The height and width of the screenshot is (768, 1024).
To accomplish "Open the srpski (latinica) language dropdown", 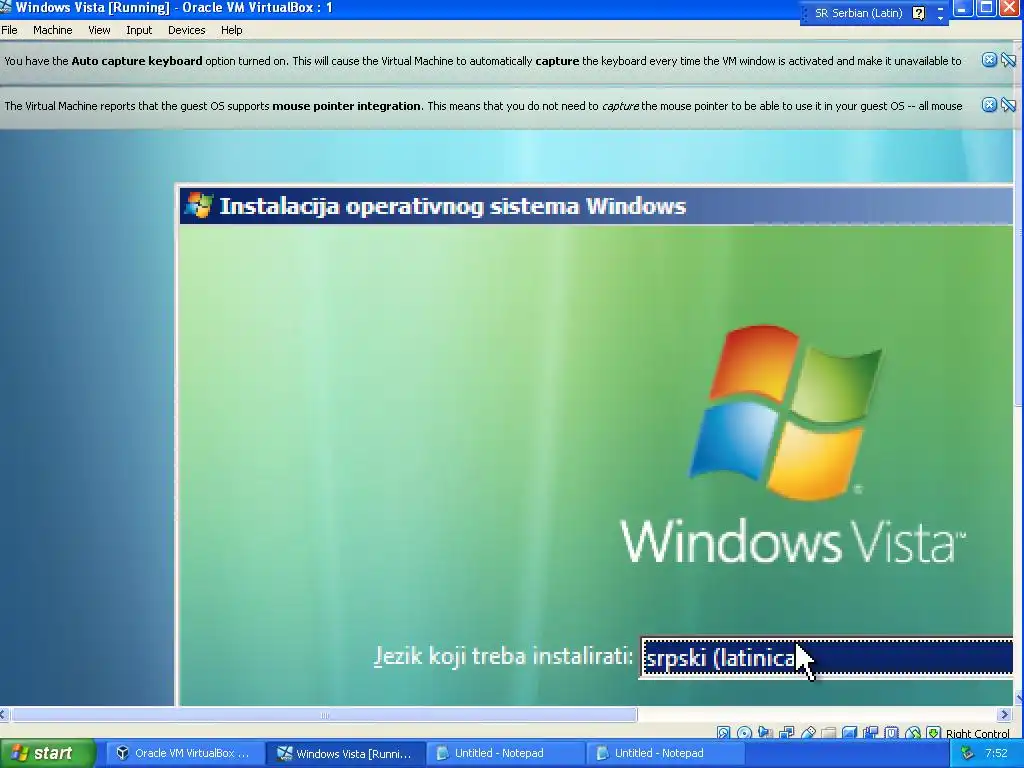I will [827, 658].
